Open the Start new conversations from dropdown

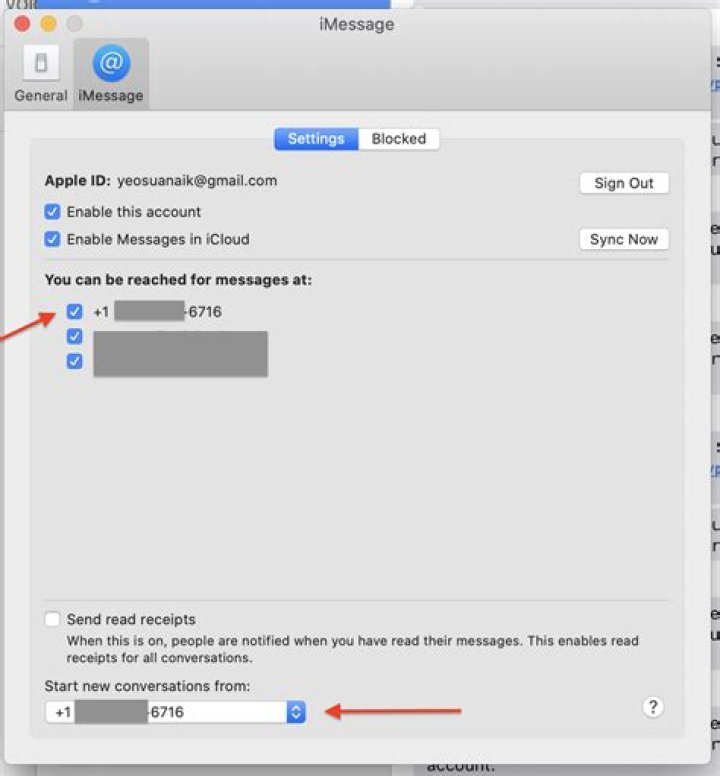tap(175, 712)
